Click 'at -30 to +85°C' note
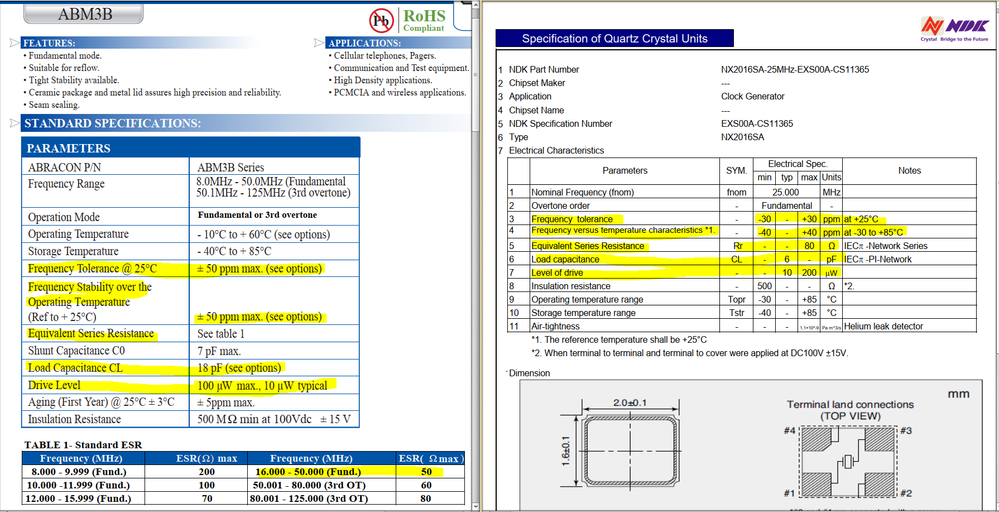999x512 pixels. coord(875,232)
